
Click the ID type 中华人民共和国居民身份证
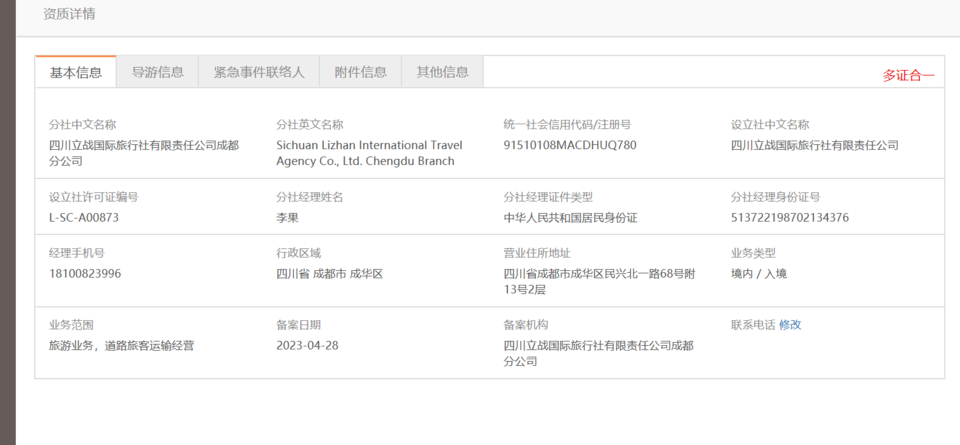click(x=570, y=217)
